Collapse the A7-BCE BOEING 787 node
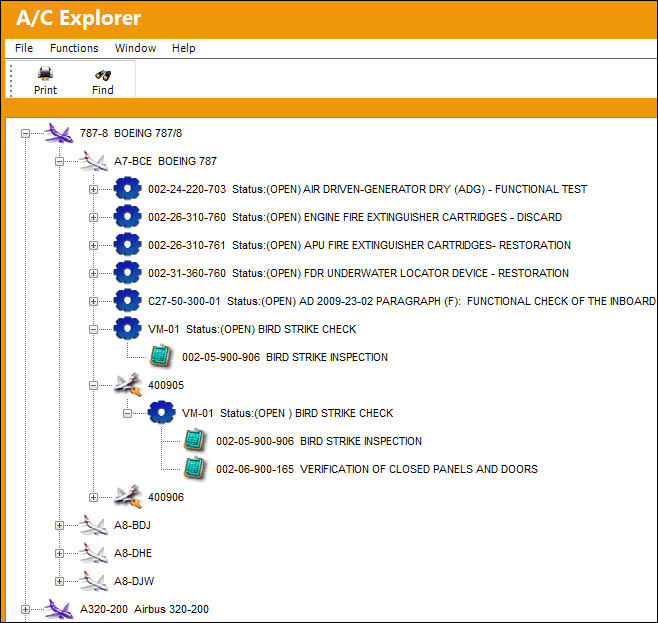Viewport: 658px width, 623px height. pyautogui.click(x=59, y=162)
